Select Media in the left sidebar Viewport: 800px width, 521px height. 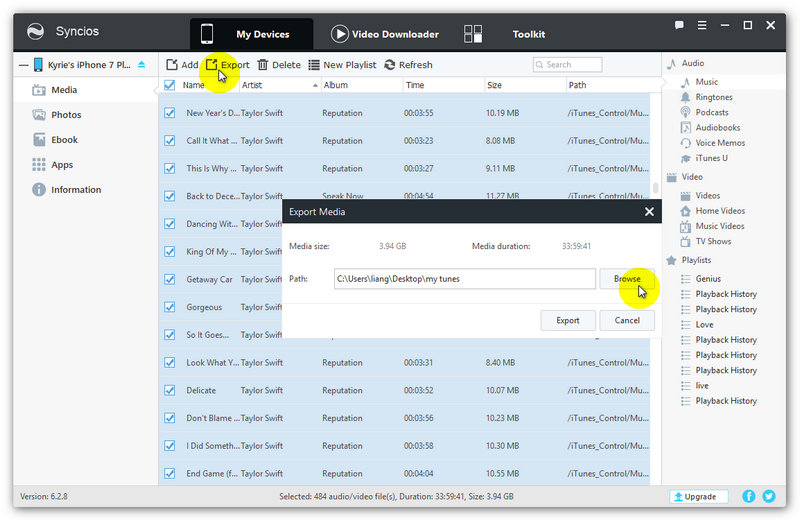tap(86, 90)
